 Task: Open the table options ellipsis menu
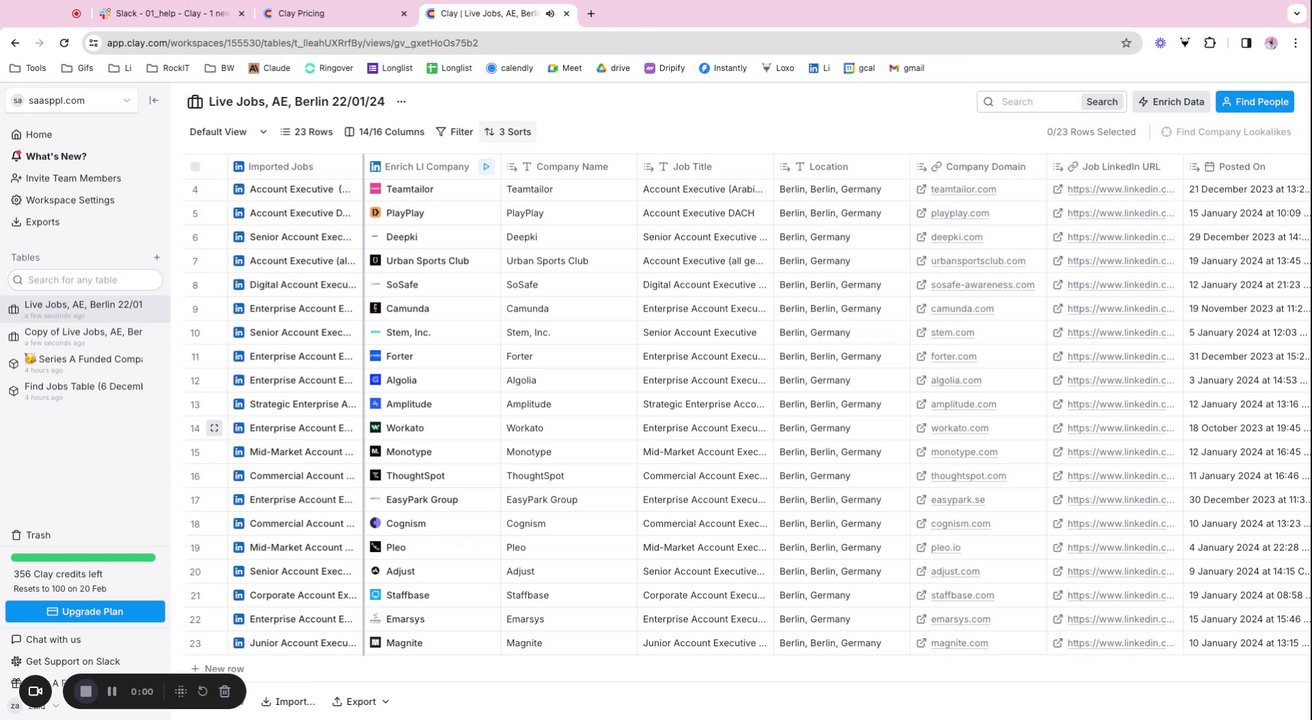(x=401, y=102)
